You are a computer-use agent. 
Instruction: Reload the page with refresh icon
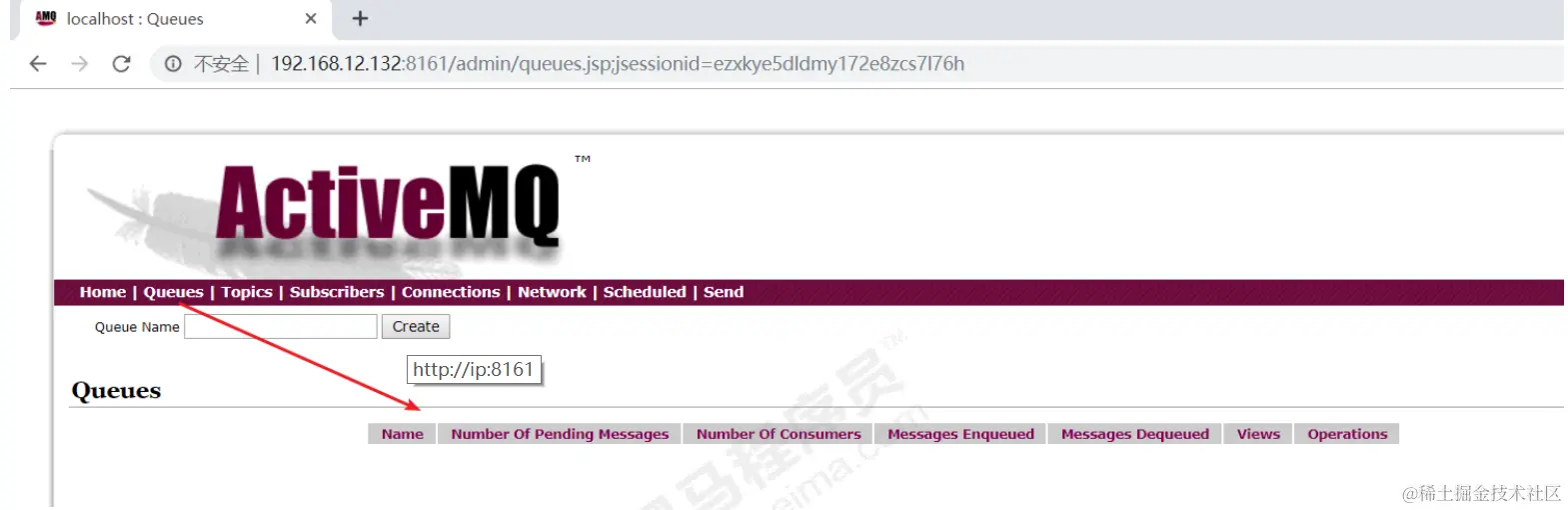(x=122, y=64)
